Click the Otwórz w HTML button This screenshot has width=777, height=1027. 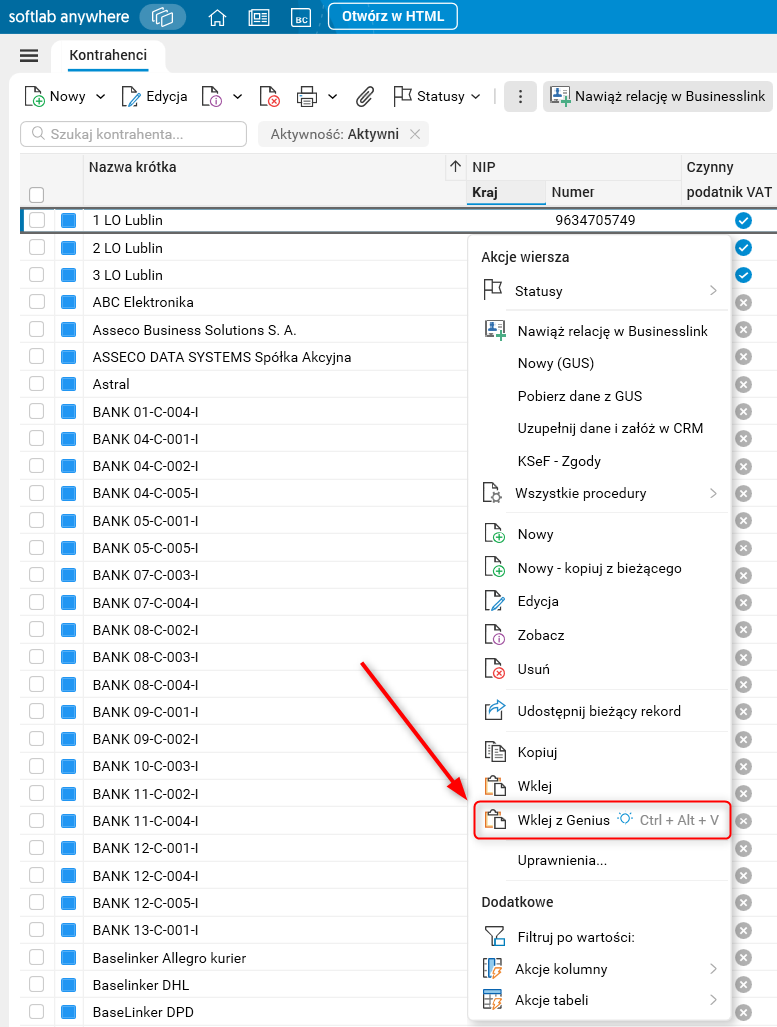(392, 16)
